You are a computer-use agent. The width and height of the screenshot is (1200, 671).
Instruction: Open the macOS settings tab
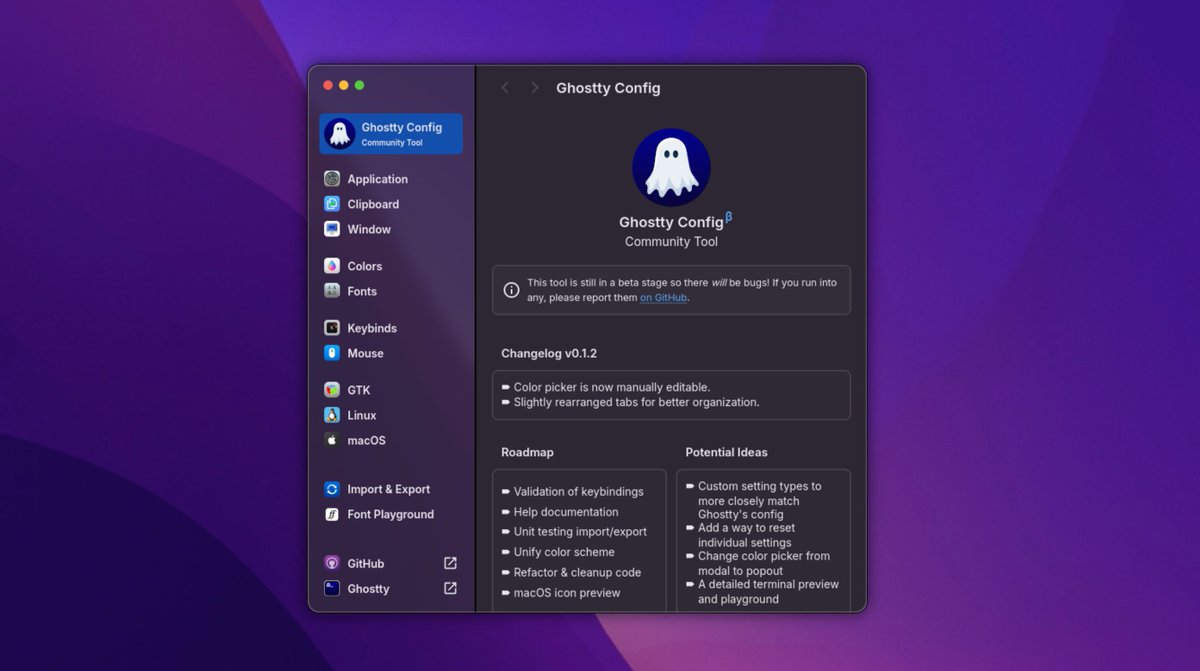point(366,440)
